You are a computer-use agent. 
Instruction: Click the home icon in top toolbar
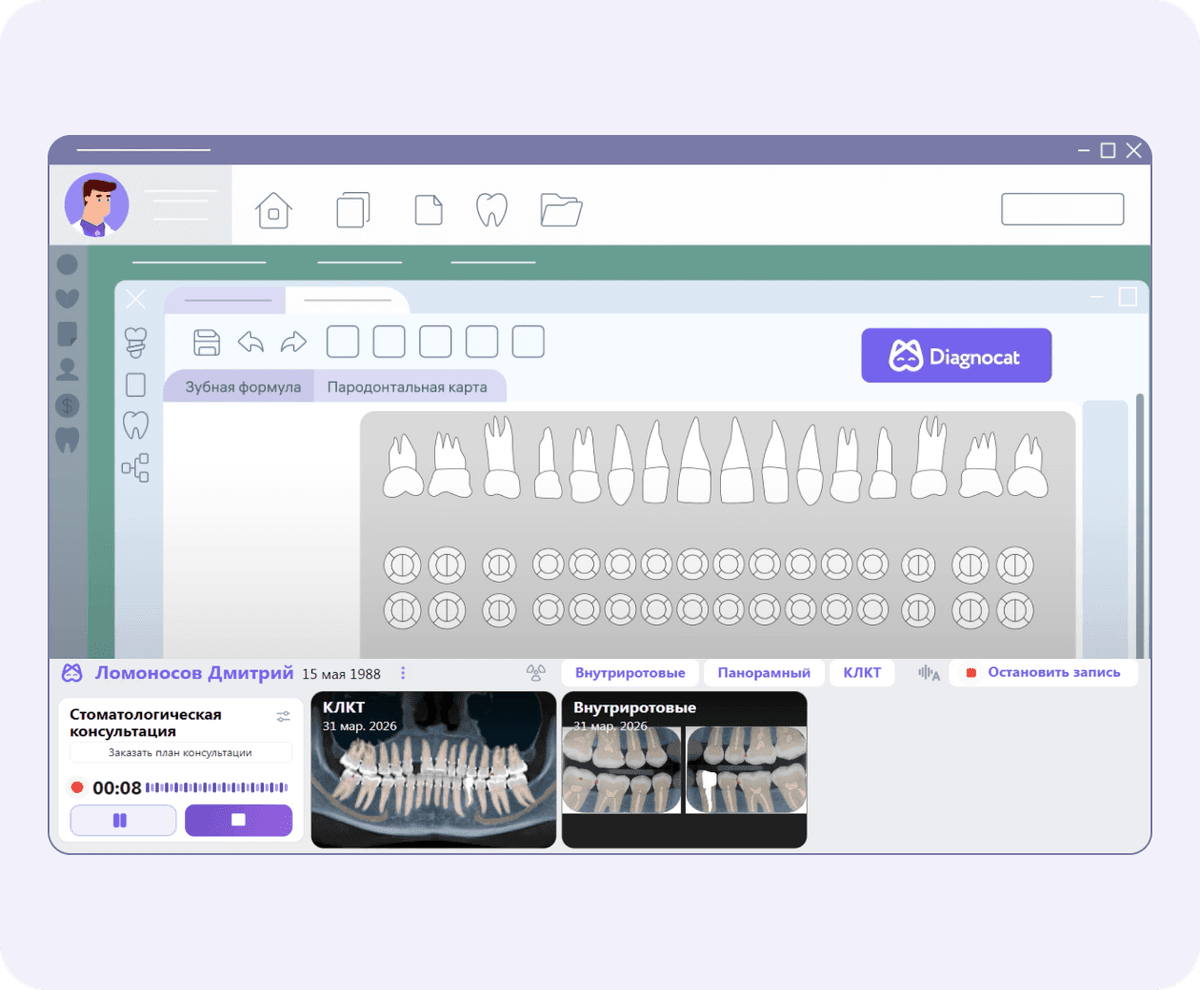point(273,210)
